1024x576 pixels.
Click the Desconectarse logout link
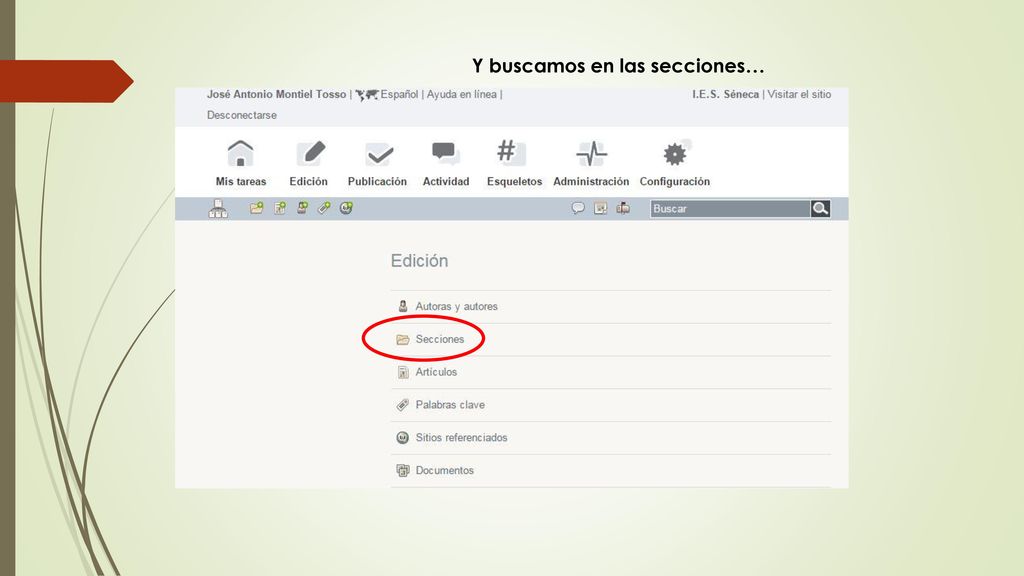242,115
